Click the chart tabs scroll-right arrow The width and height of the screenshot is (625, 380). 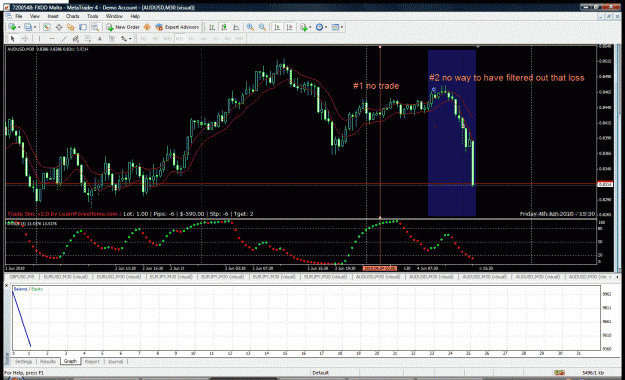tap(617, 276)
